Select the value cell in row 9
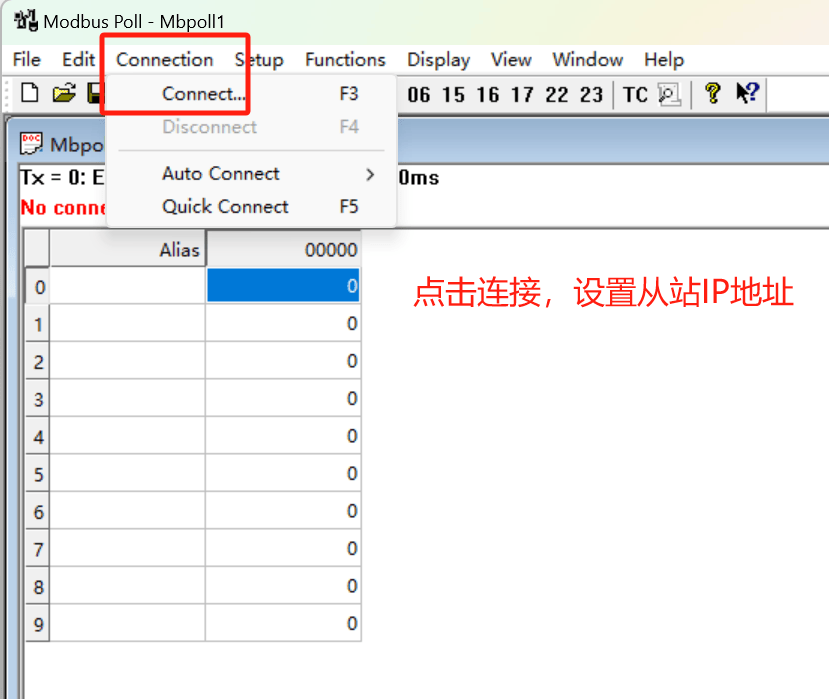The image size is (829, 699). click(283, 623)
